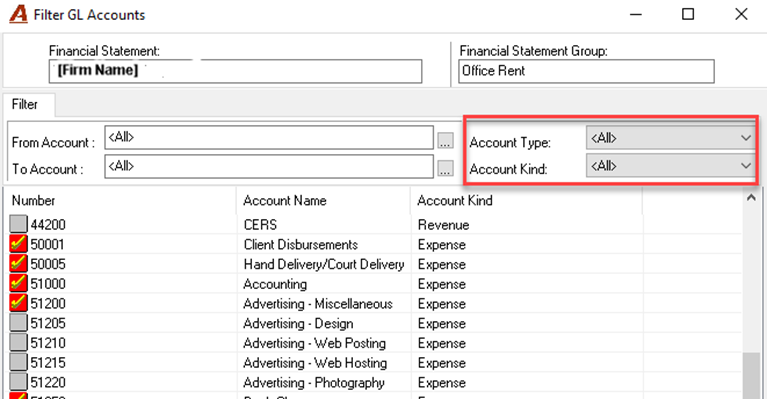Select the Accounting account name
Image resolution: width=767 pixels, height=399 pixels.
coord(275,284)
